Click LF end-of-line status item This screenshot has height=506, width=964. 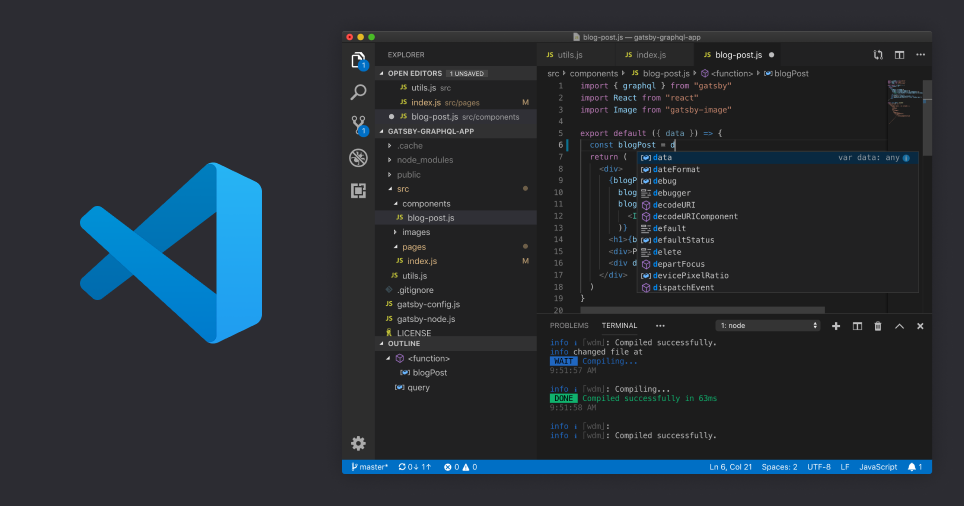point(845,467)
